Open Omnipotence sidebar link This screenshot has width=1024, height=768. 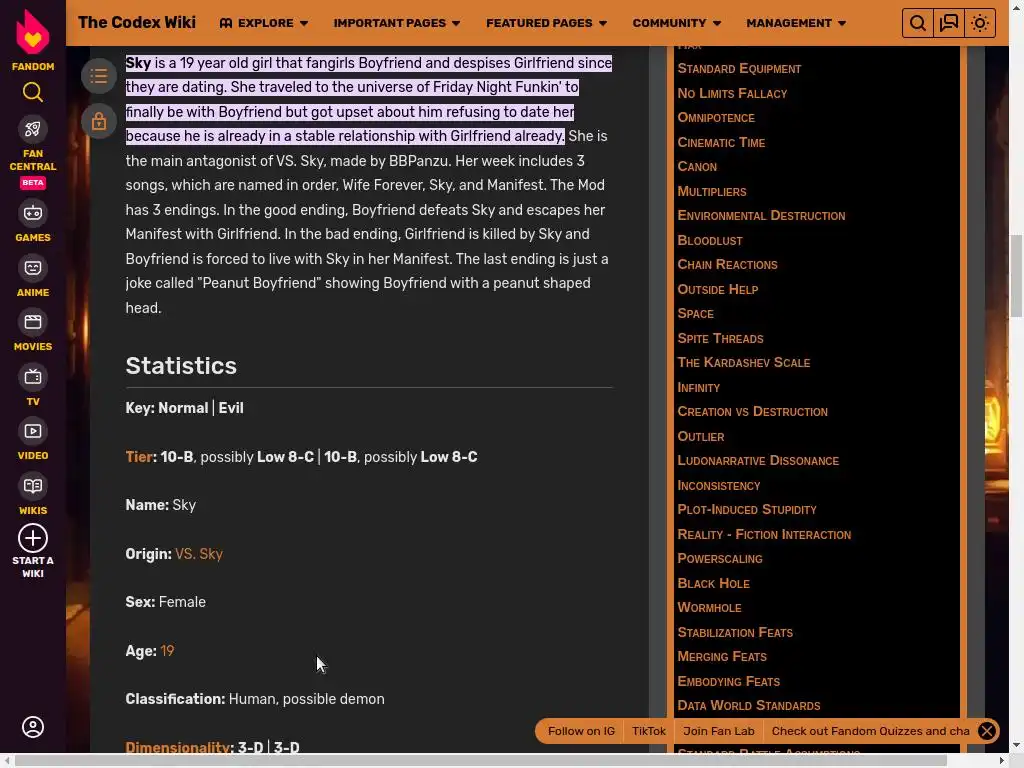tap(716, 118)
